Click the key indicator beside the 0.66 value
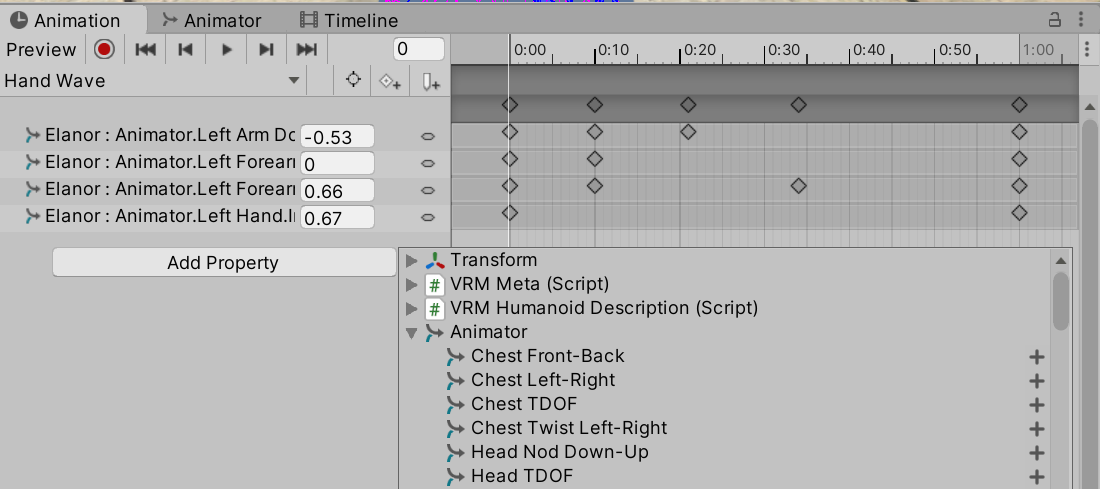 (x=427, y=191)
